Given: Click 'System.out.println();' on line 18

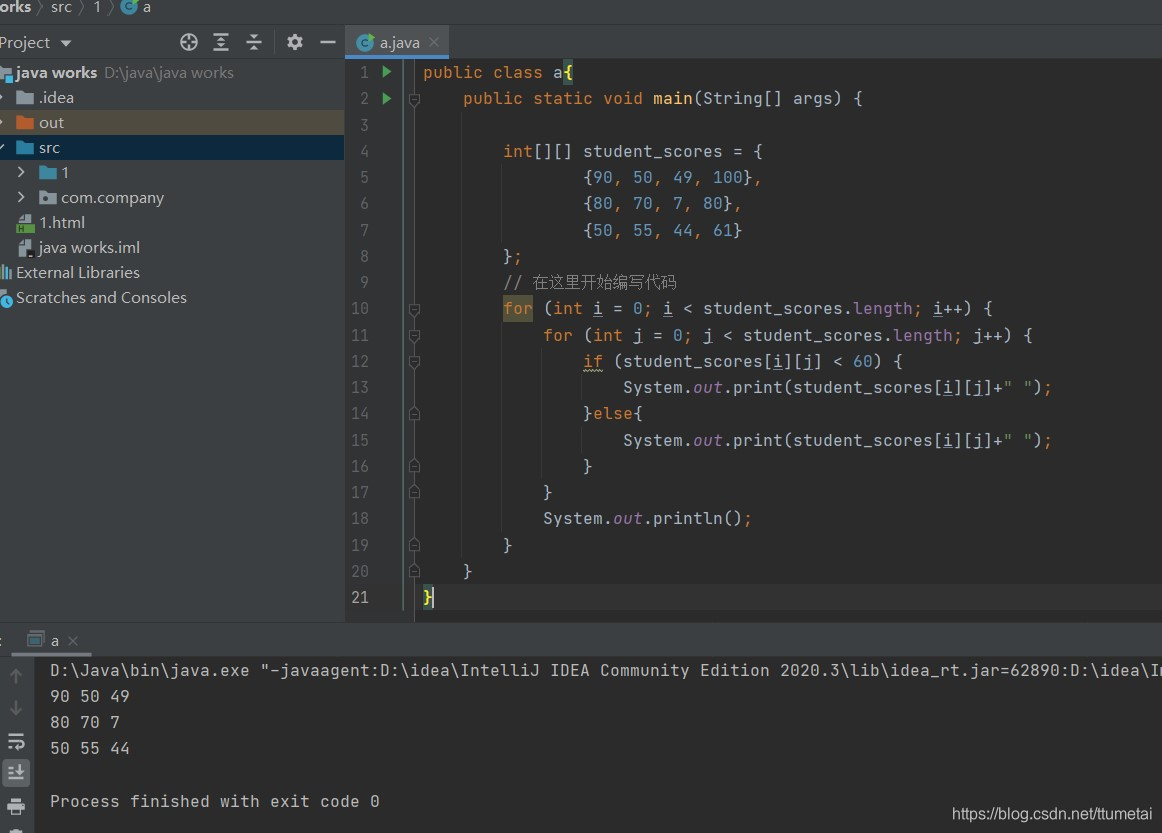Looking at the screenshot, I should tap(647, 518).
